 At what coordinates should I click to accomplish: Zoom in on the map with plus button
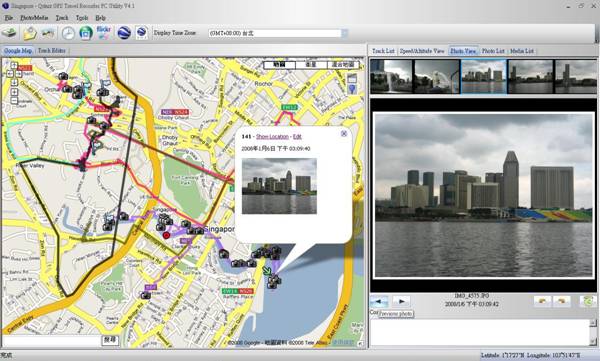[14, 92]
